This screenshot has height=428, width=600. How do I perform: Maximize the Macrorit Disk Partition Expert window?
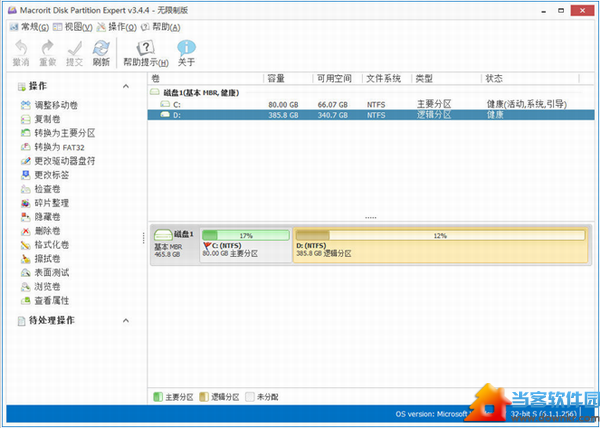pos(561,11)
